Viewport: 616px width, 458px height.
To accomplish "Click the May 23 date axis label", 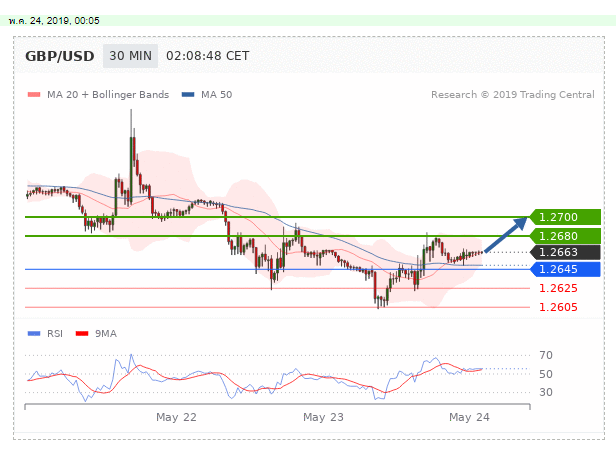I will (x=323, y=417).
